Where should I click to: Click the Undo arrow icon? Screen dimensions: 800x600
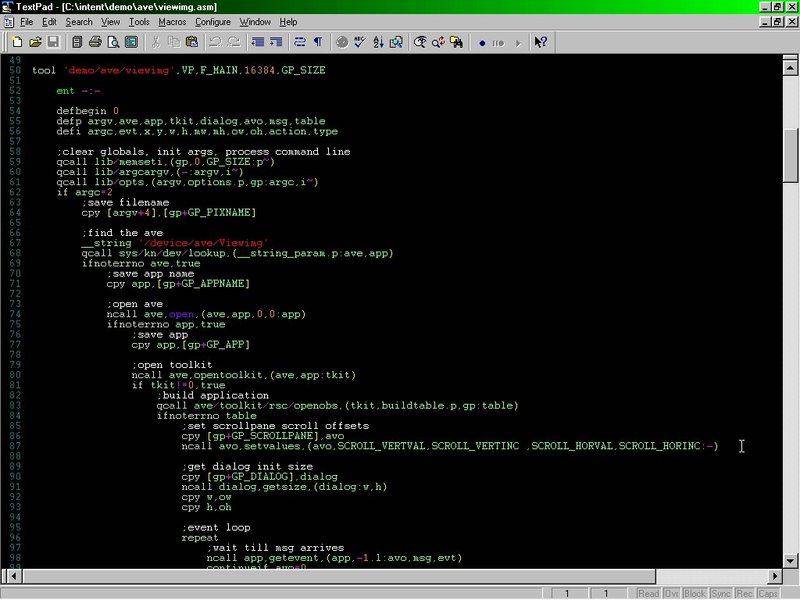[x=215, y=42]
